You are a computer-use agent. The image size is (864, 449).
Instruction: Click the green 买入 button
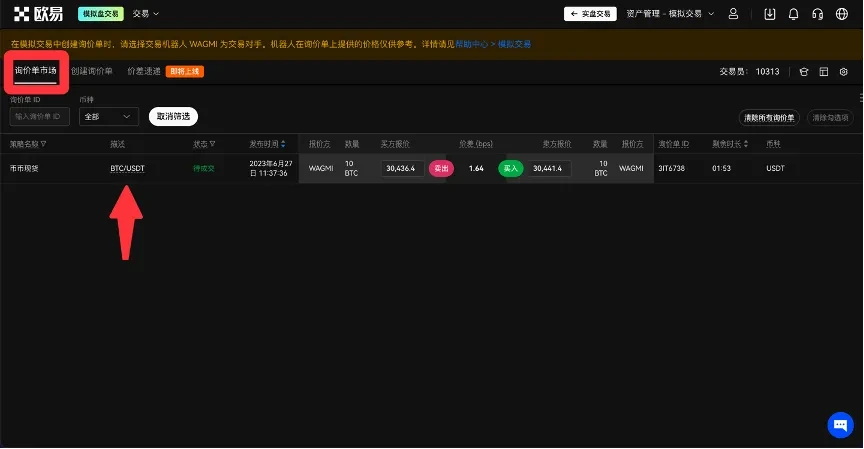(511, 169)
